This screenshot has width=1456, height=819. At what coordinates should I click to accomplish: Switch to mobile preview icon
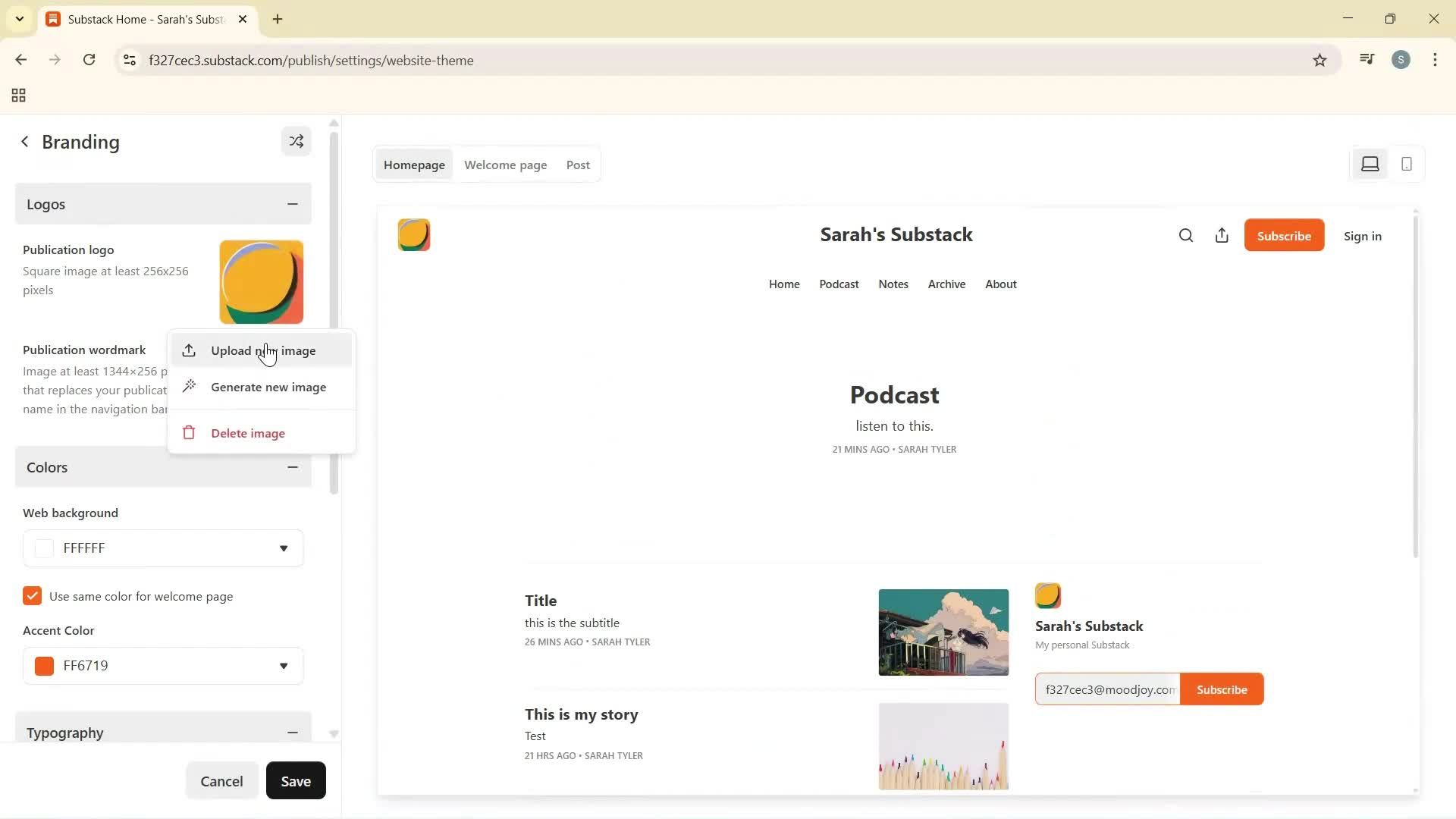(1406, 165)
